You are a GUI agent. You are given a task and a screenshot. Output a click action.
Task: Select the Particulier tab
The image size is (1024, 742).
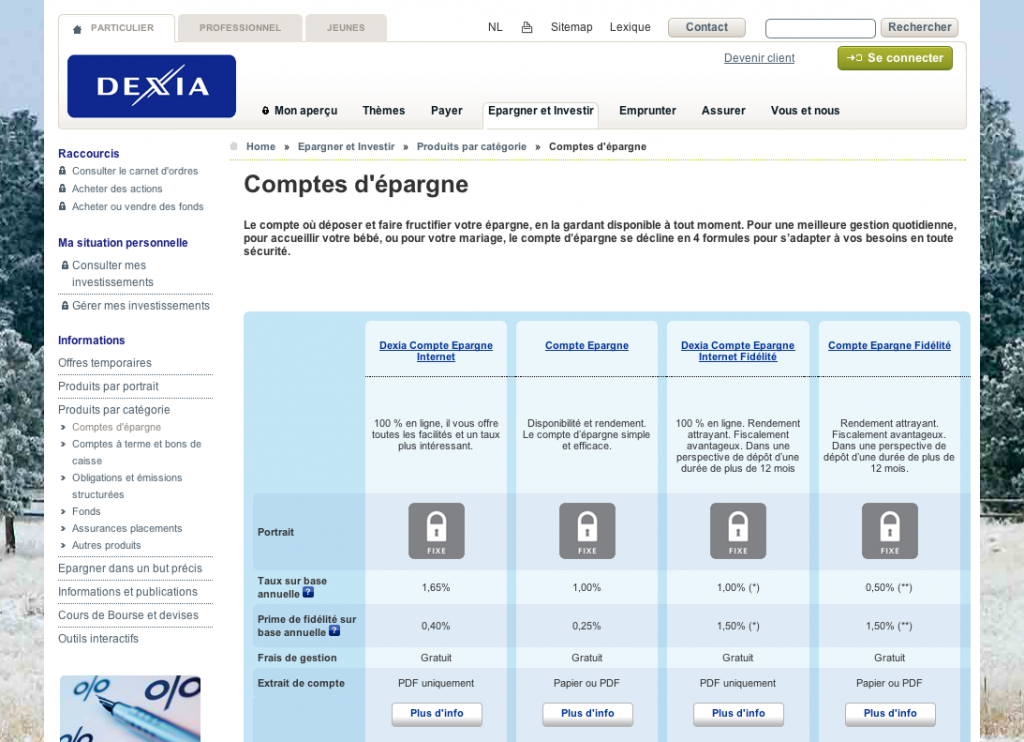116,28
